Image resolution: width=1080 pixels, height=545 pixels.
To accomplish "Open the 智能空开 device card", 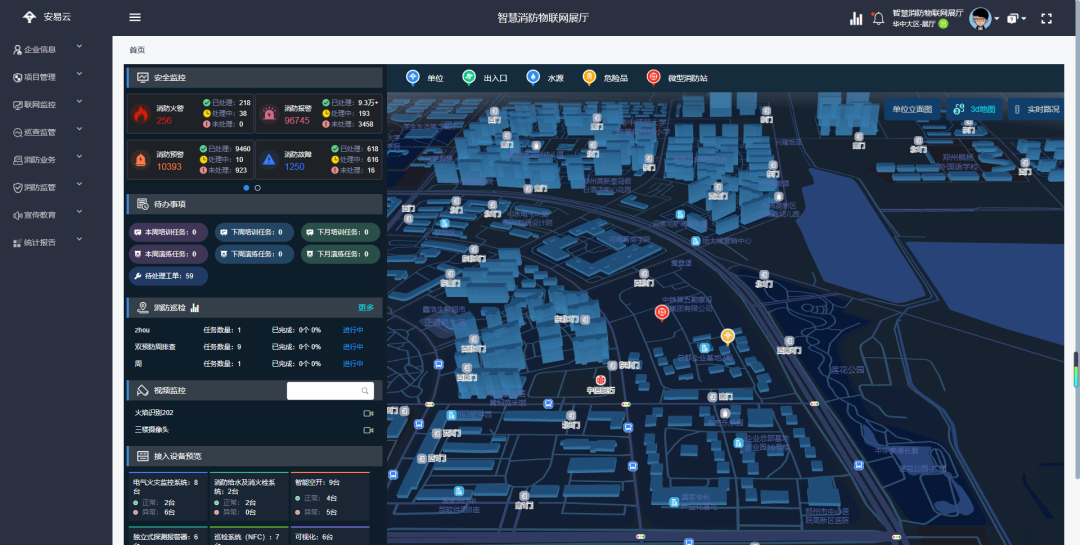I will pos(330,496).
